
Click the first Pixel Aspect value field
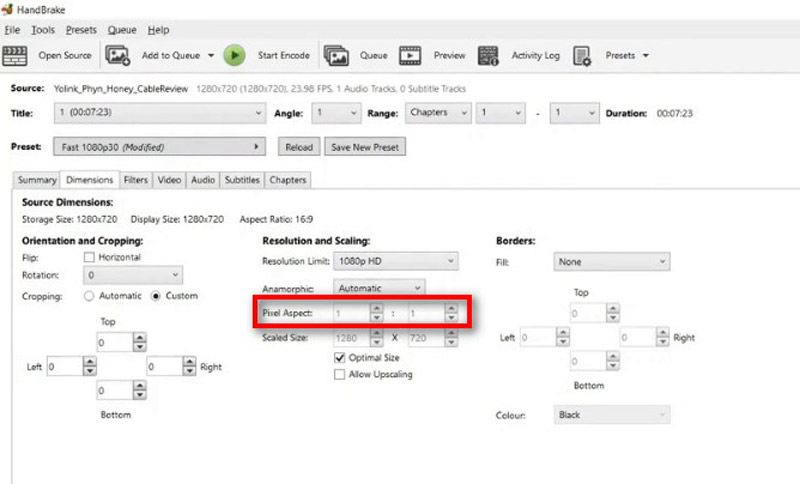click(352, 313)
